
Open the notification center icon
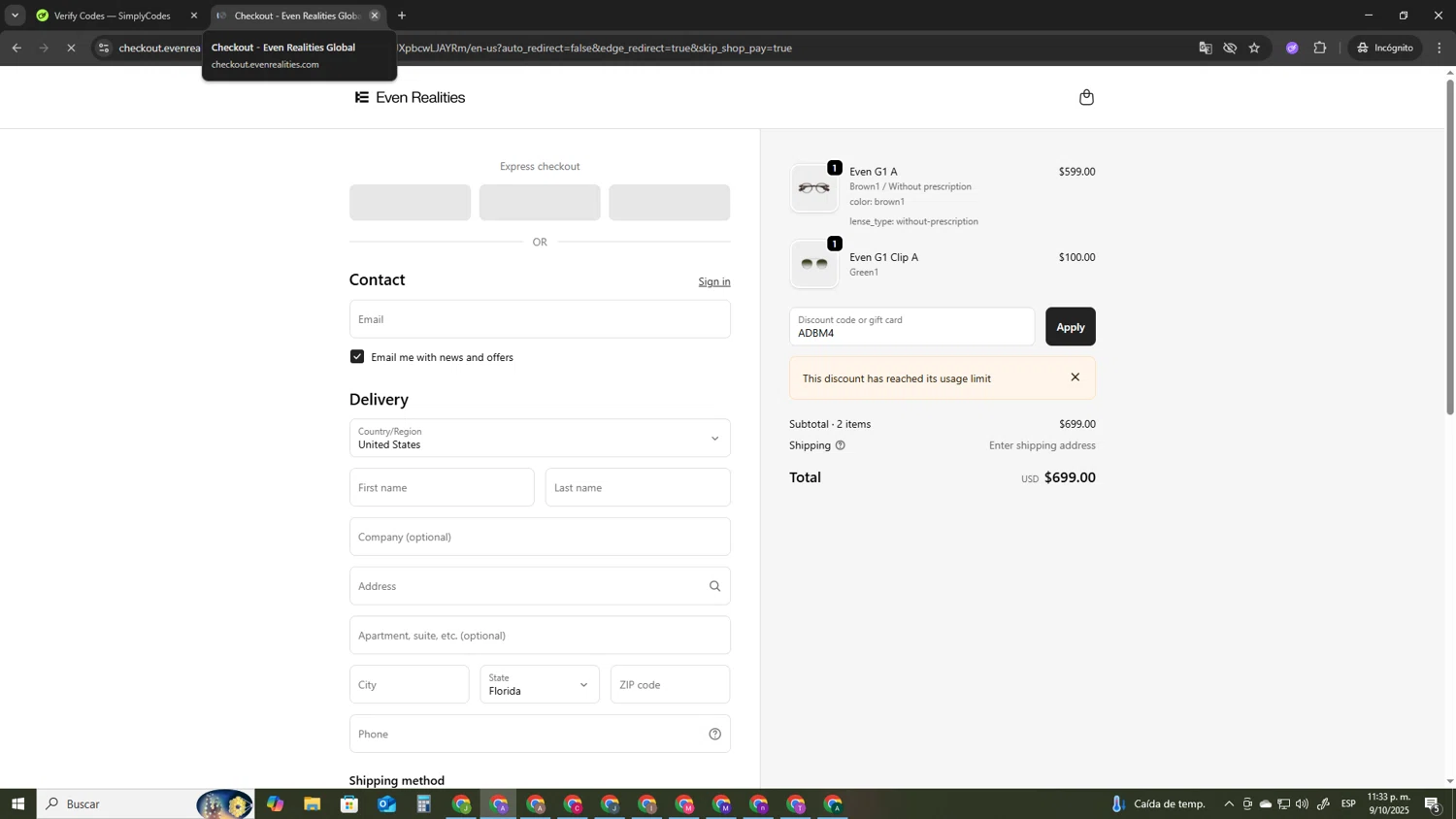point(1434,803)
